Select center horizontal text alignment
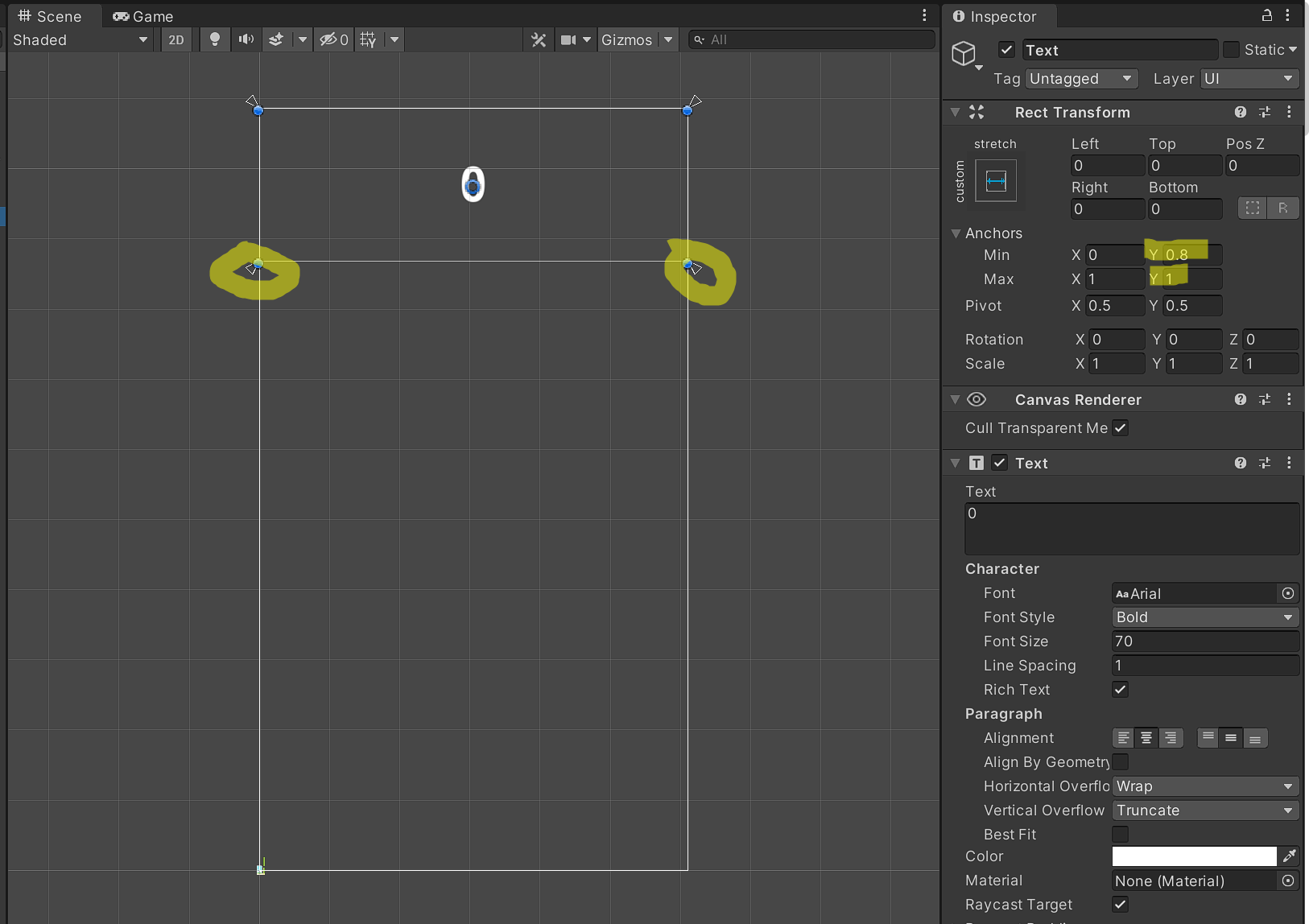 [x=1146, y=738]
